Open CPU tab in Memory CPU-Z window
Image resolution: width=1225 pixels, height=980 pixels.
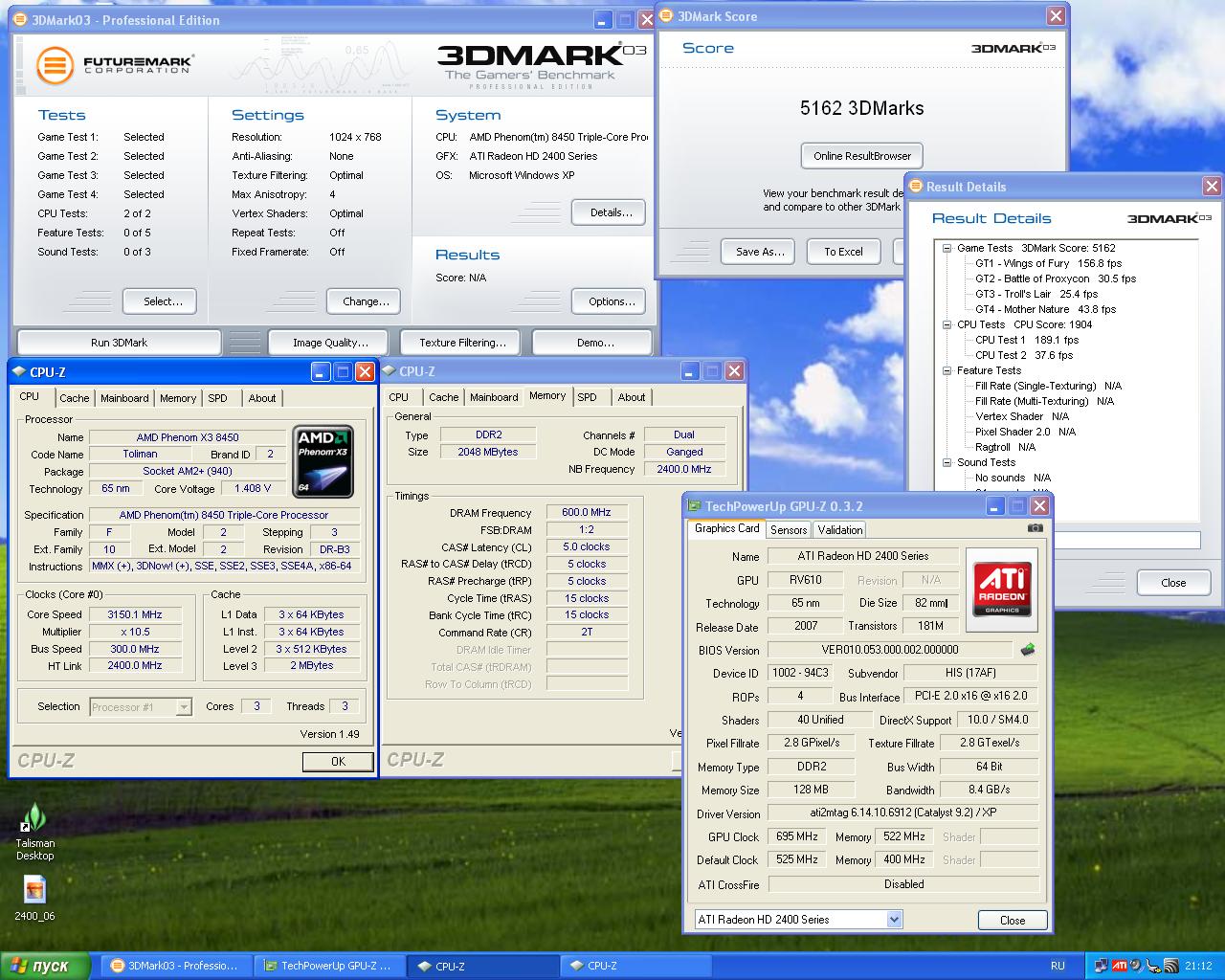(399, 397)
